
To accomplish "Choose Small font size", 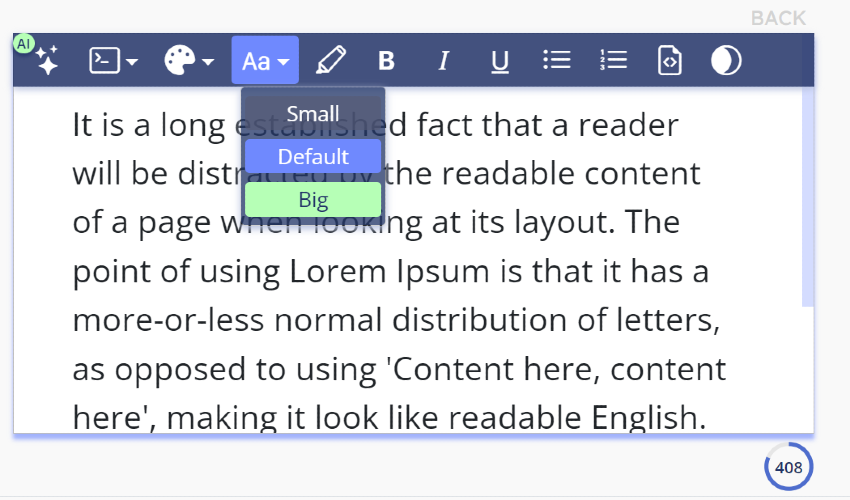I will click(313, 113).
